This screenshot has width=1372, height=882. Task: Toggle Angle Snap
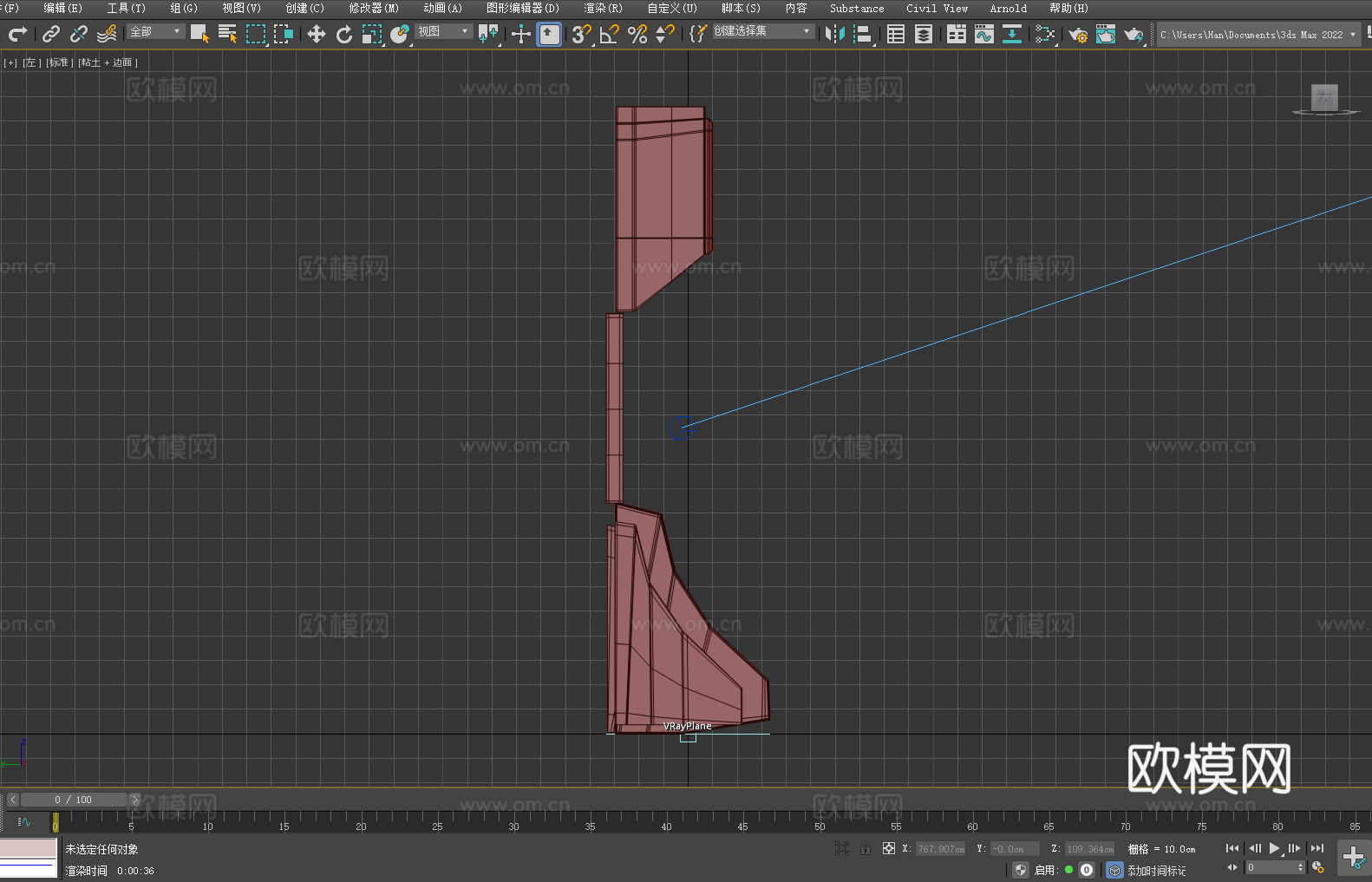coord(610,34)
